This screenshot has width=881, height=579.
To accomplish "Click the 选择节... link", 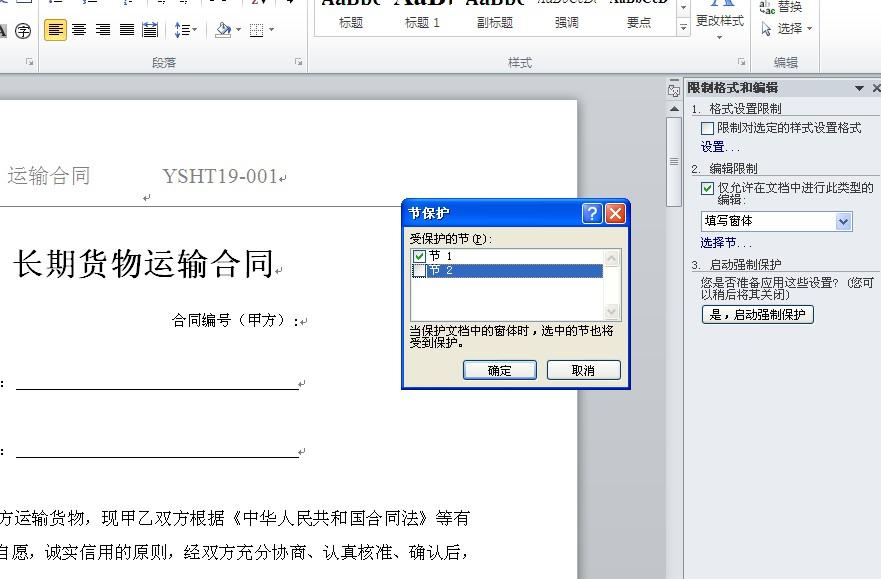I will [725, 243].
